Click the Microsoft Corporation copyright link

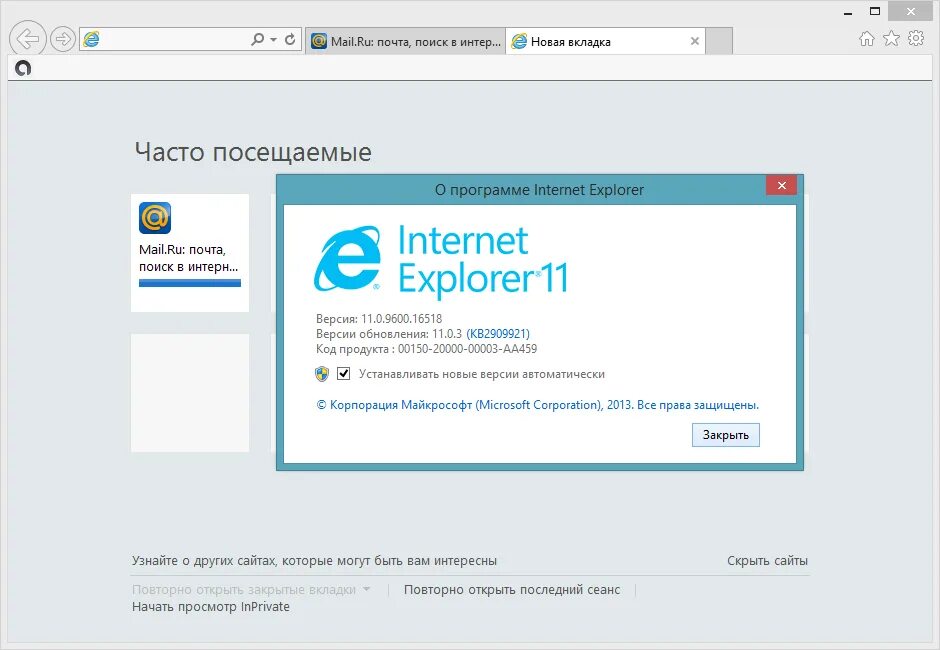coord(537,405)
